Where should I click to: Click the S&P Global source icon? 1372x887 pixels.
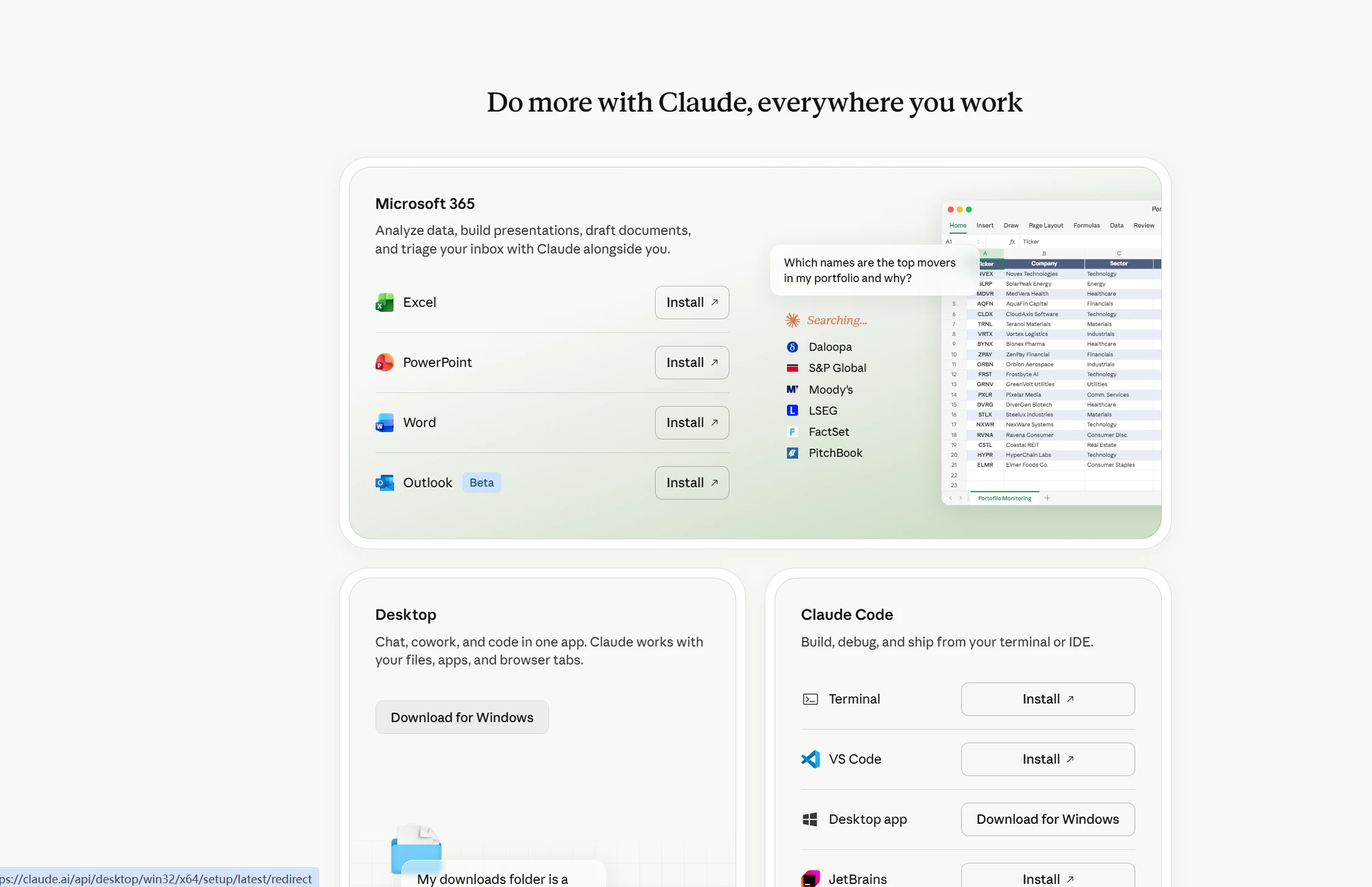click(792, 368)
